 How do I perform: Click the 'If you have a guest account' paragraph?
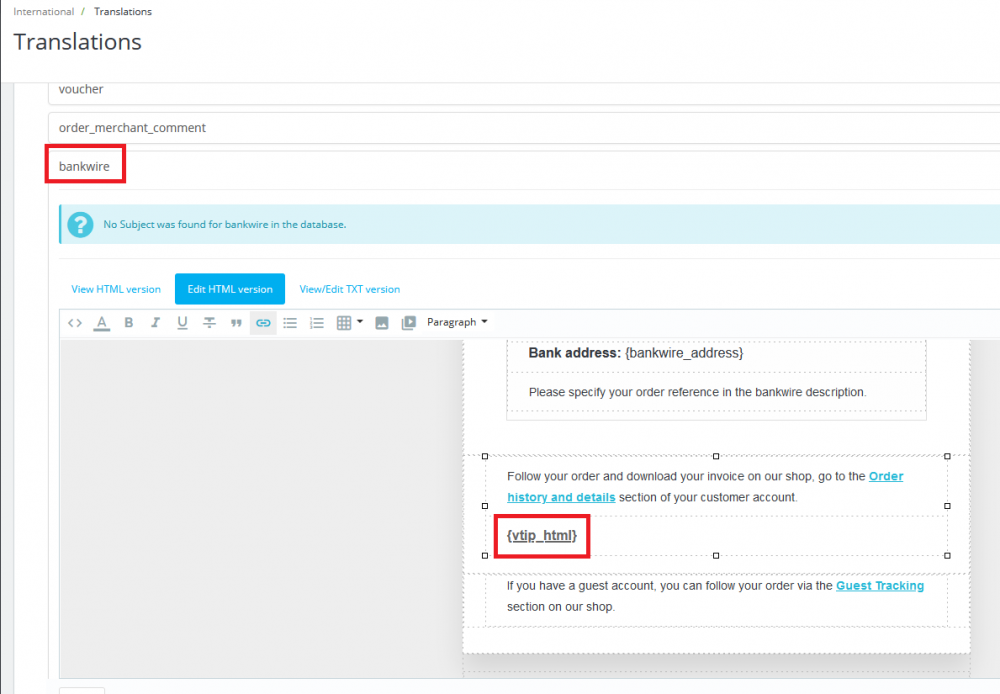[x=716, y=596]
